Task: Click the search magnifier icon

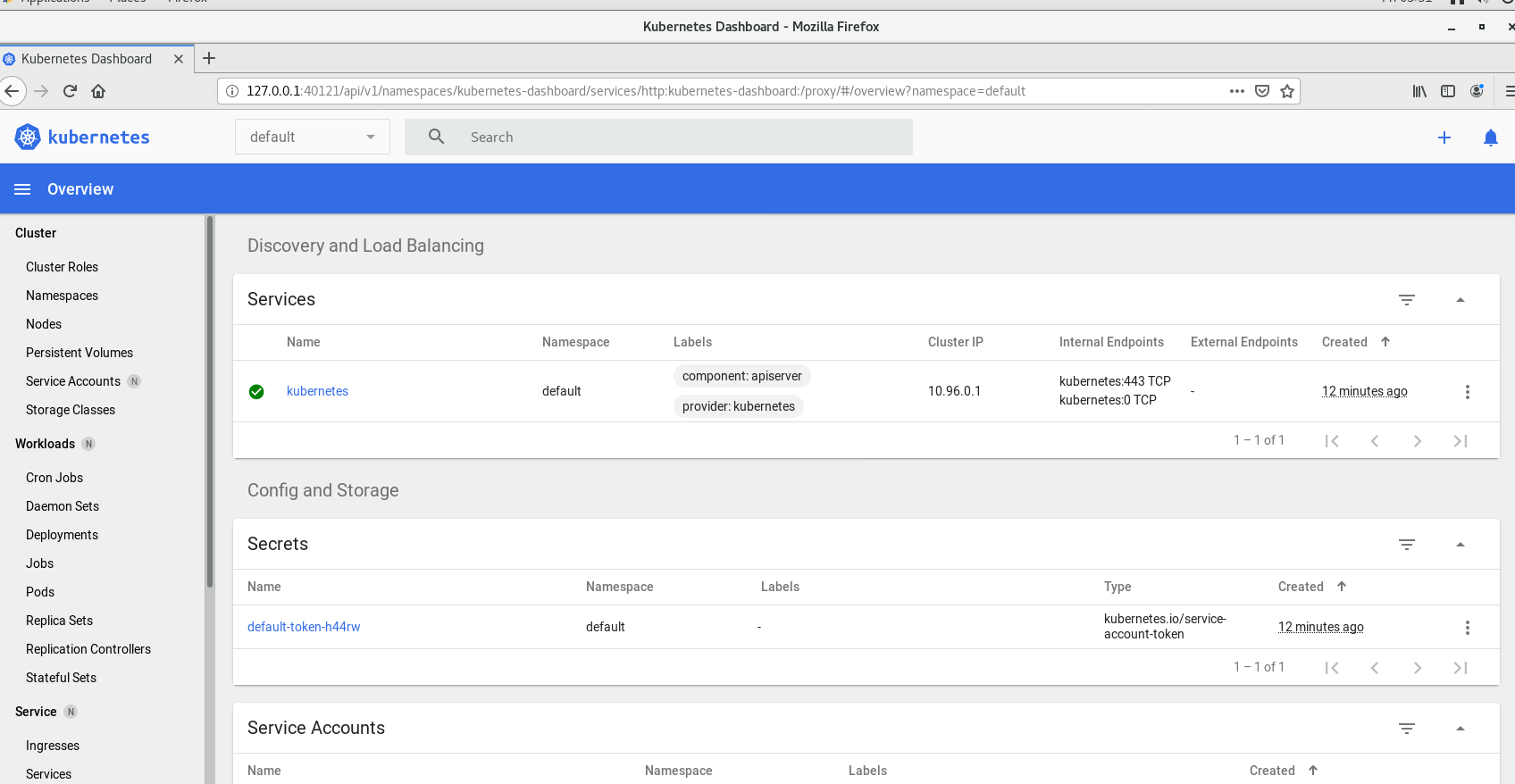Action: click(x=436, y=137)
